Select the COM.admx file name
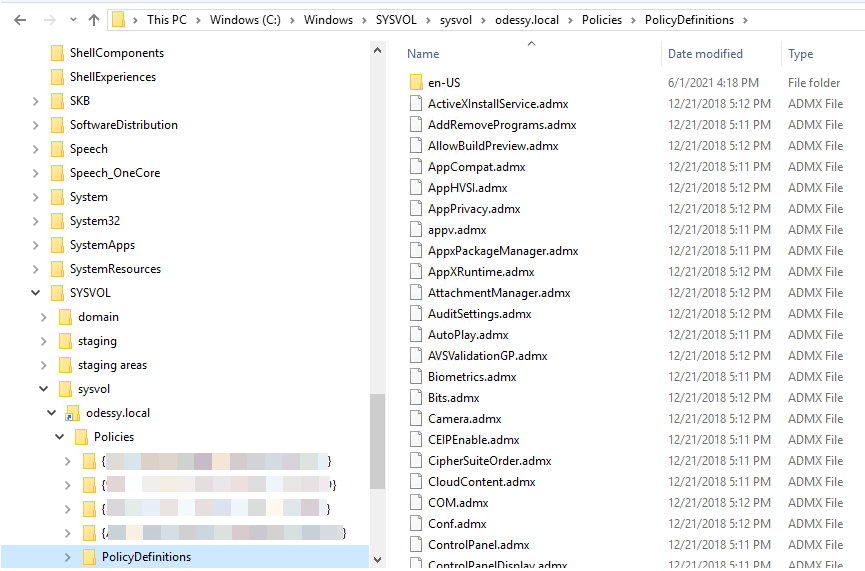The image size is (865, 571). click(x=458, y=503)
